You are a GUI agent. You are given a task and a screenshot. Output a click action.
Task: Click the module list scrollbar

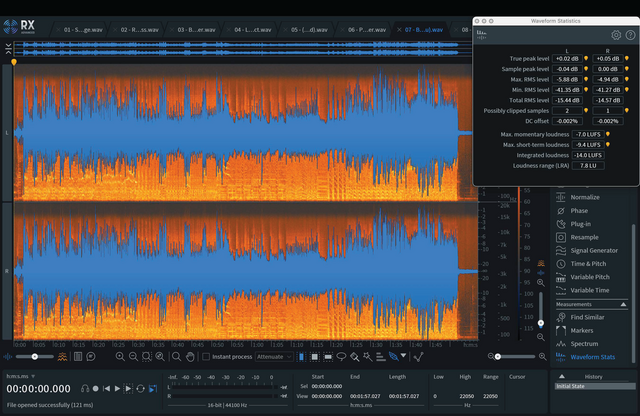633,293
